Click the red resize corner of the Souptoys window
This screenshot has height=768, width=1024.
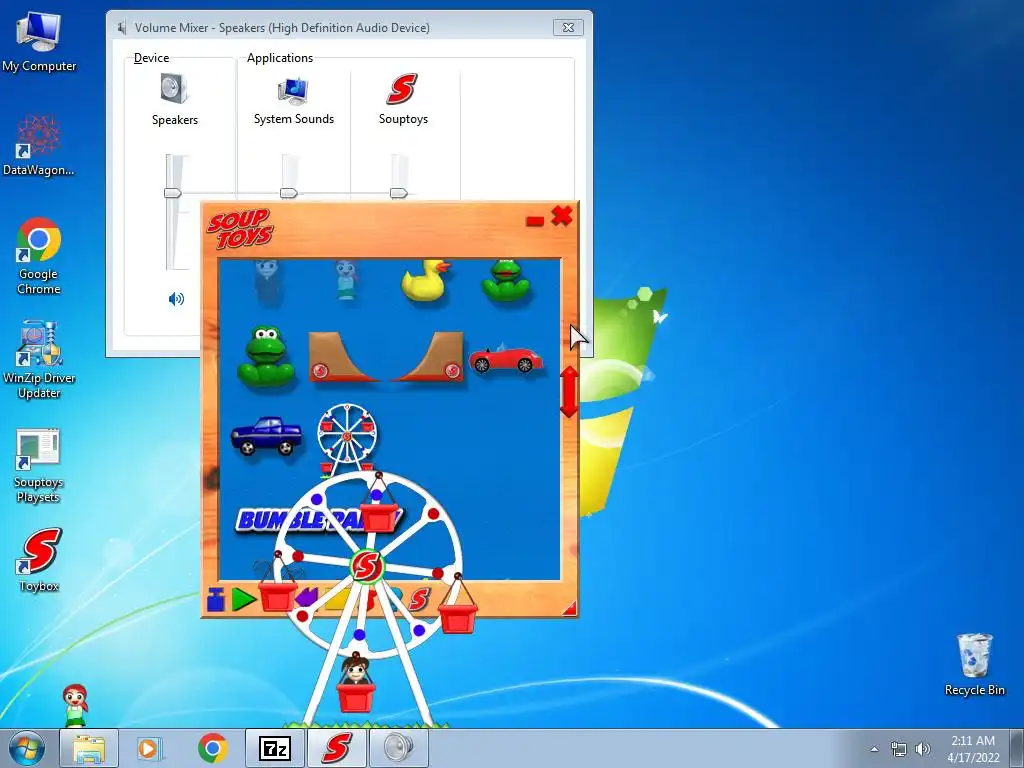point(570,609)
